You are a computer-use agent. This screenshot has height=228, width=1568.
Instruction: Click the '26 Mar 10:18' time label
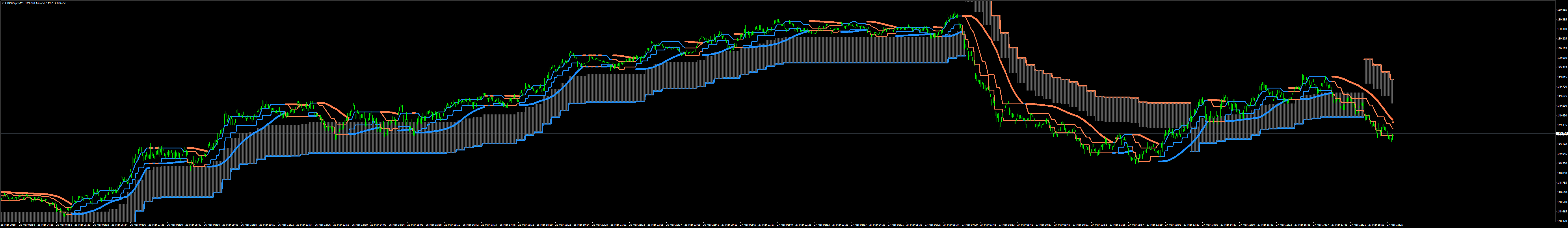tap(250, 225)
